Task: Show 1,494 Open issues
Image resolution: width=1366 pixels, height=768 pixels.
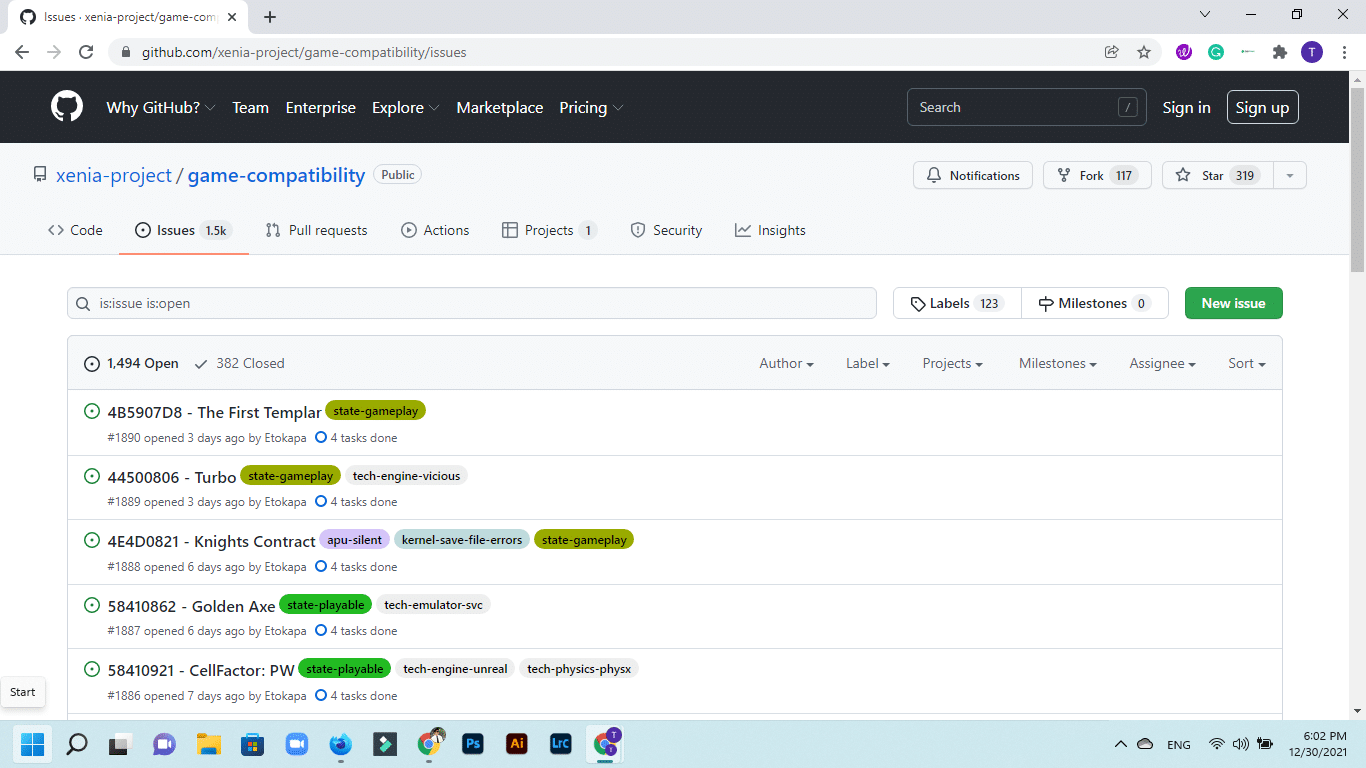Action: (x=131, y=363)
